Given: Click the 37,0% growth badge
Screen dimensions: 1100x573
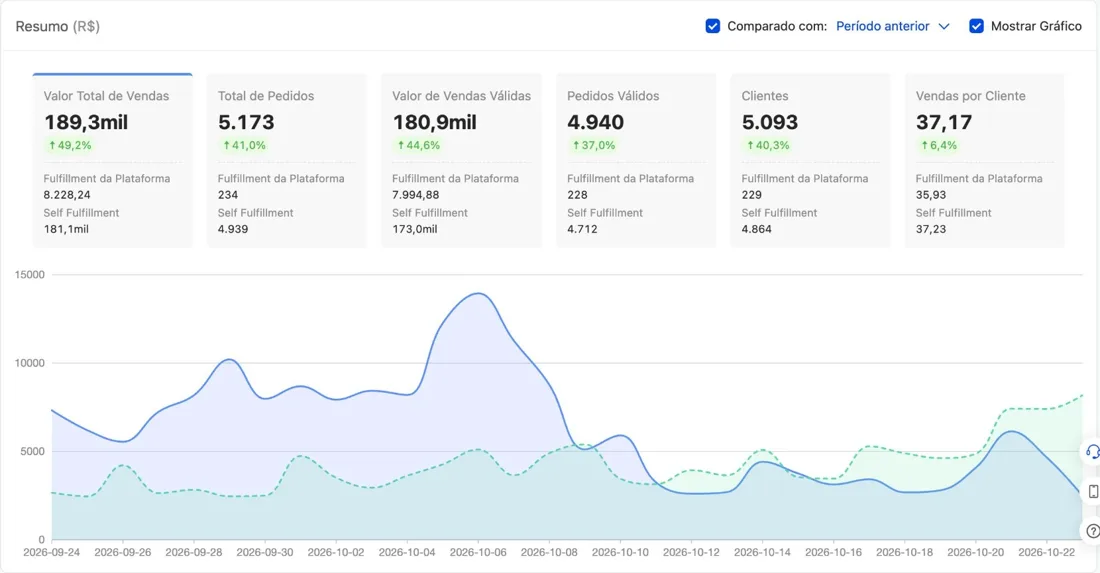Looking at the screenshot, I should point(593,145).
